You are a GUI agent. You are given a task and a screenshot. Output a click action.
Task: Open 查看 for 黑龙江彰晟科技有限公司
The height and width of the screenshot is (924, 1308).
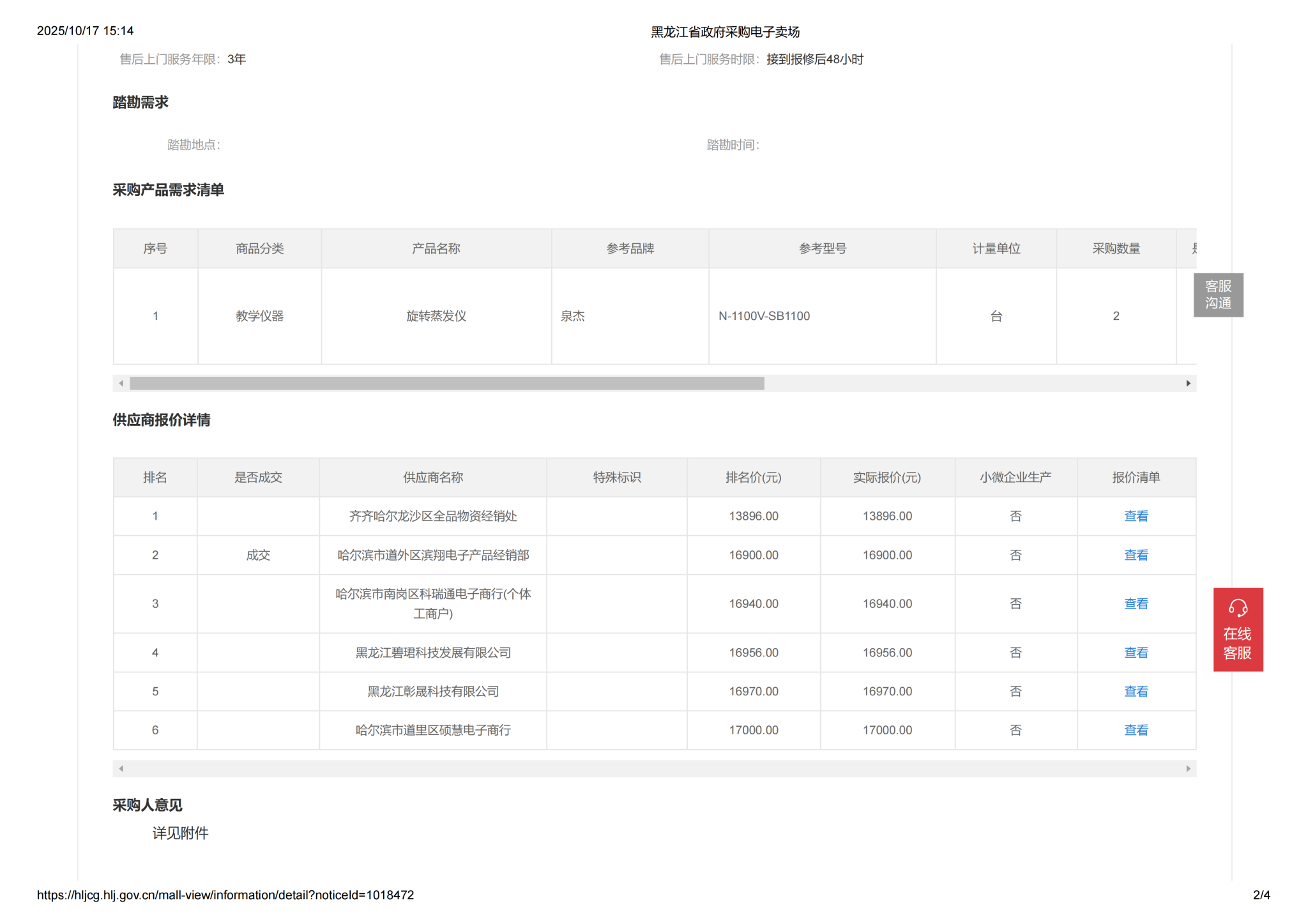[1135, 692]
